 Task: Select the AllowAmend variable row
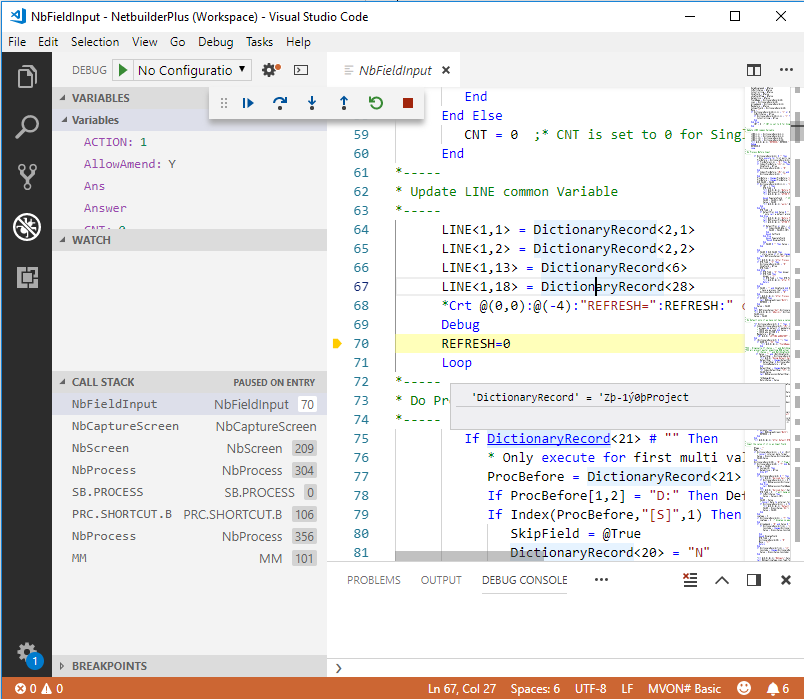190,164
